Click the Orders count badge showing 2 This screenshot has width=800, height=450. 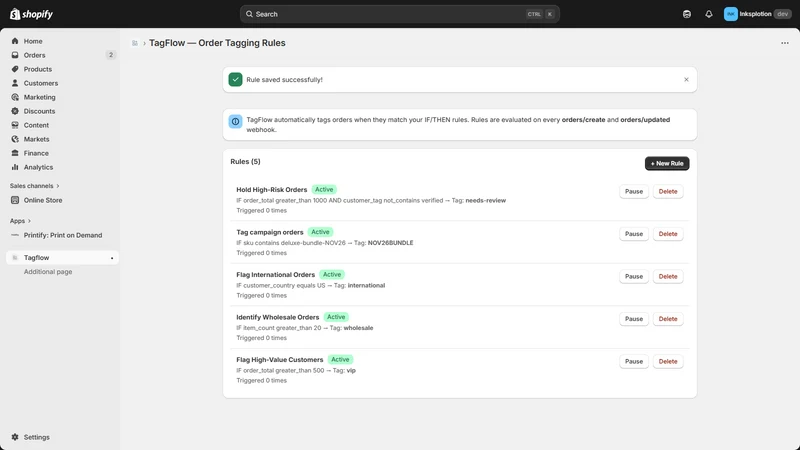111,55
